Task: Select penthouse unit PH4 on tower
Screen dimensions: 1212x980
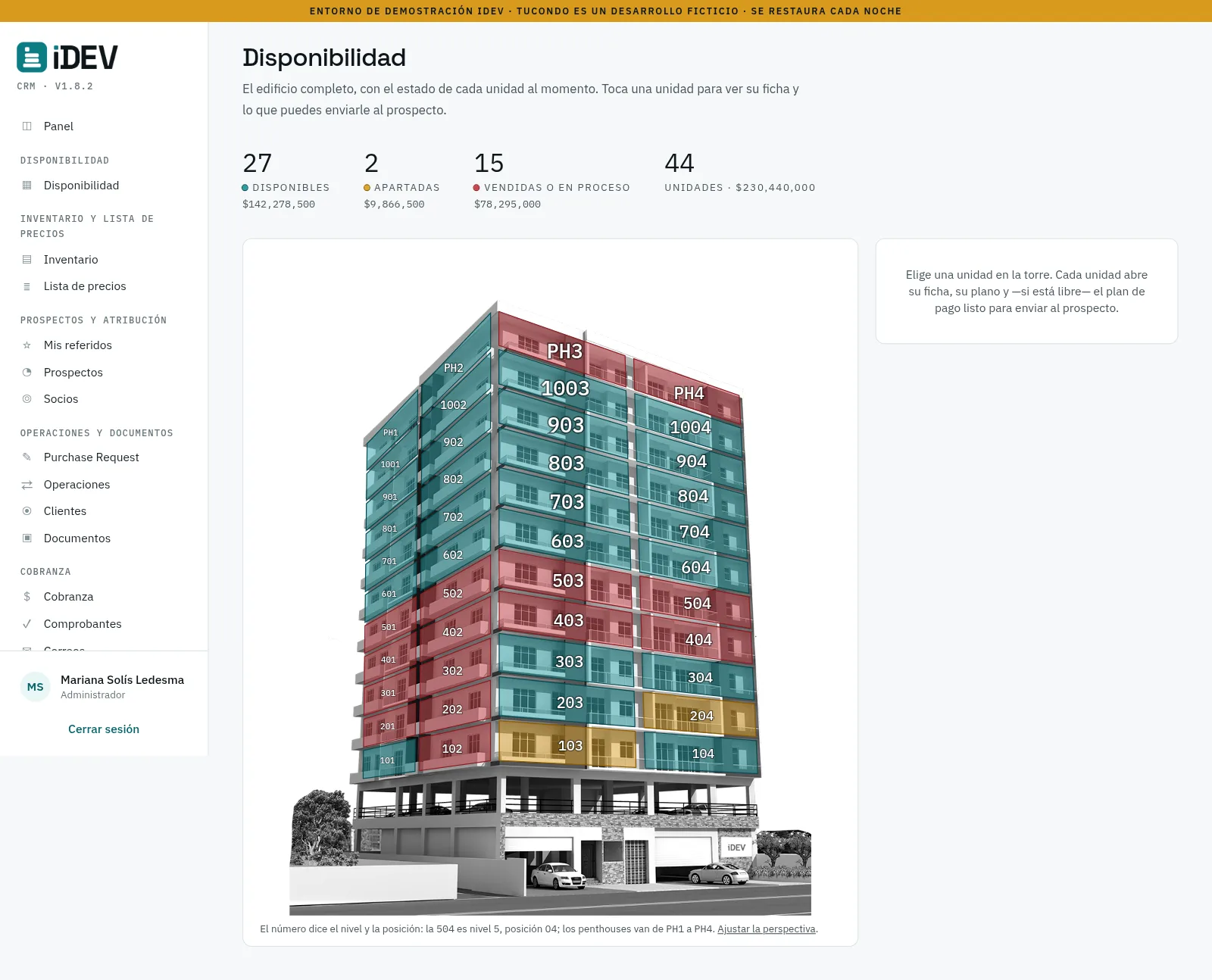Action: click(689, 393)
